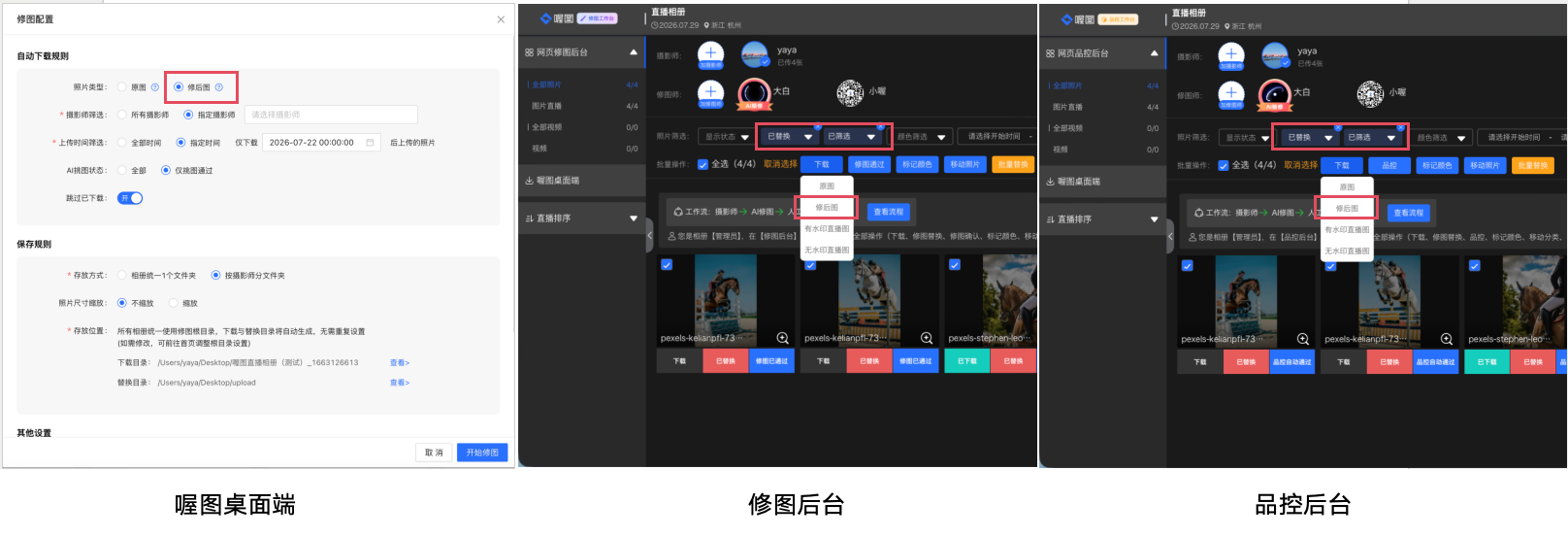Zoom first pexels-kelianpfi photo in 修图后台
Viewport: 1568px width, 537px height.
(x=782, y=338)
